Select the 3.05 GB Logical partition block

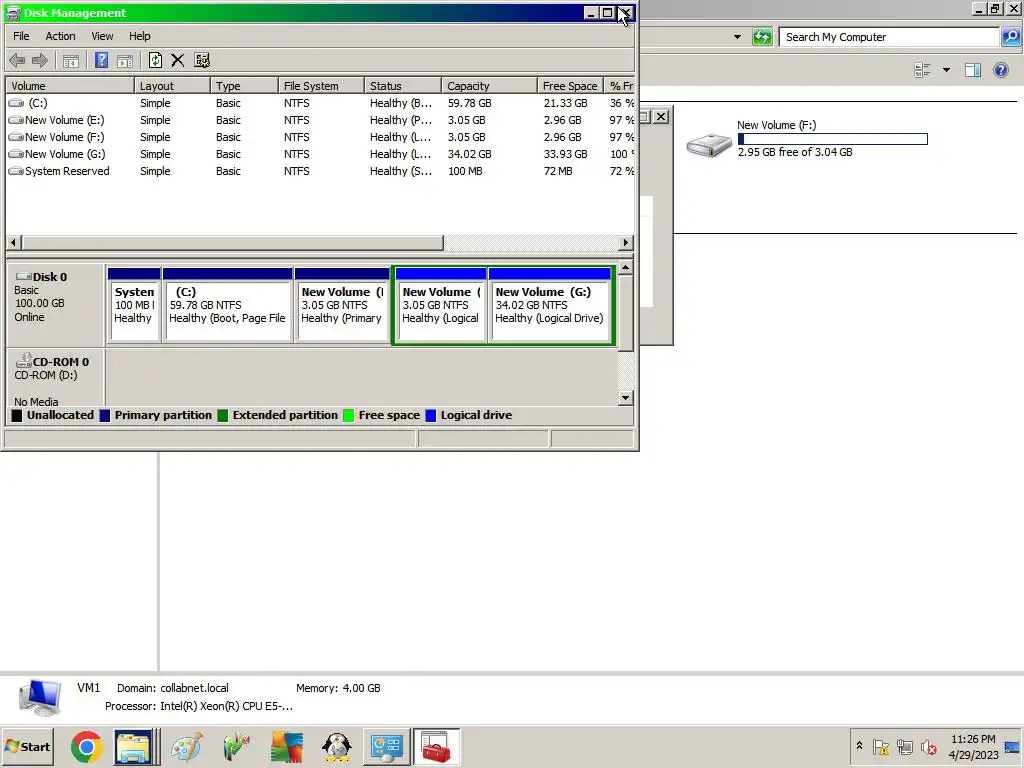tap(441, 305)
